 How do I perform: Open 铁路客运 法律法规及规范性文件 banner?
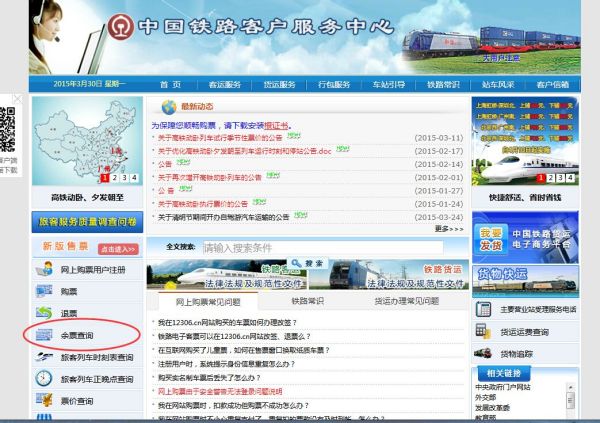click(227, 274)
